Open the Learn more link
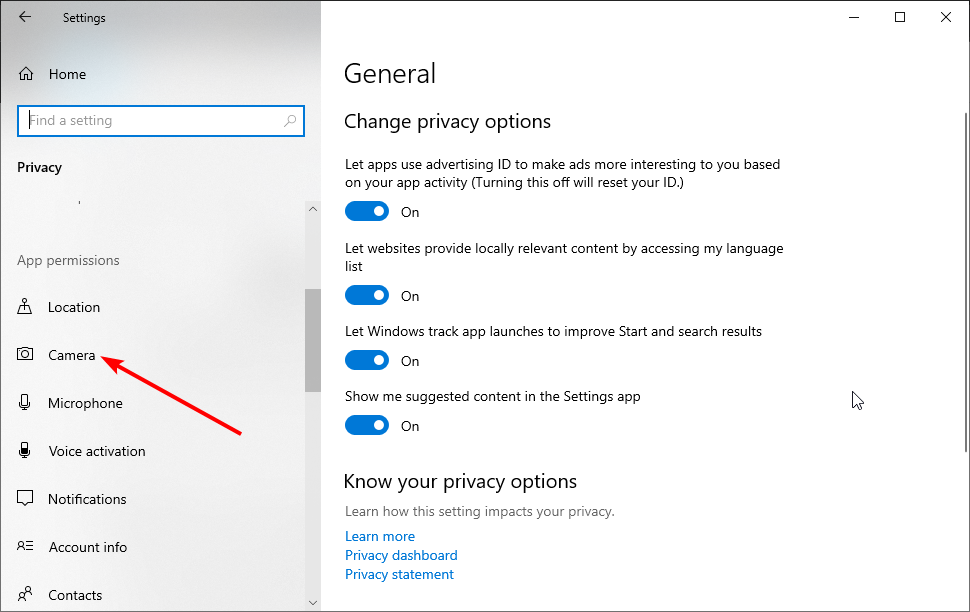The image size is (970, 612). coord(380,536)
